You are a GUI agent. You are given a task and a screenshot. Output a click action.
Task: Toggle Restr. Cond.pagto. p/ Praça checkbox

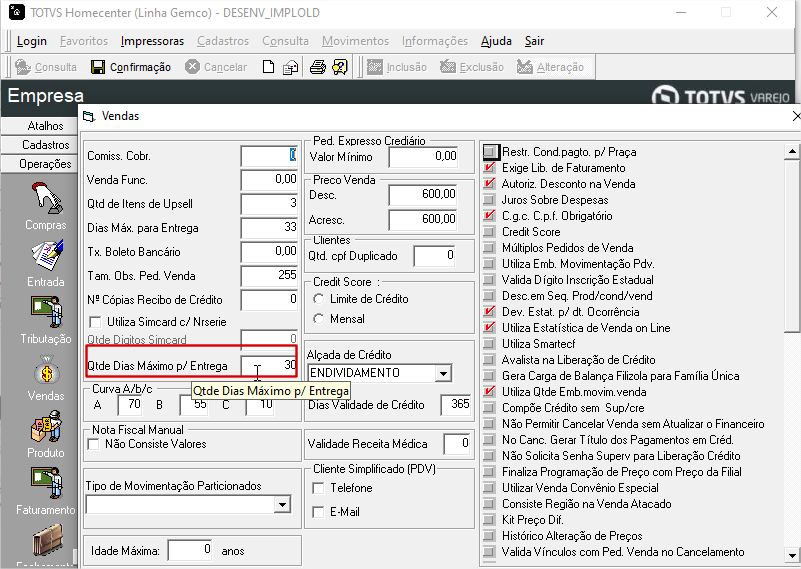click(489, 152)
